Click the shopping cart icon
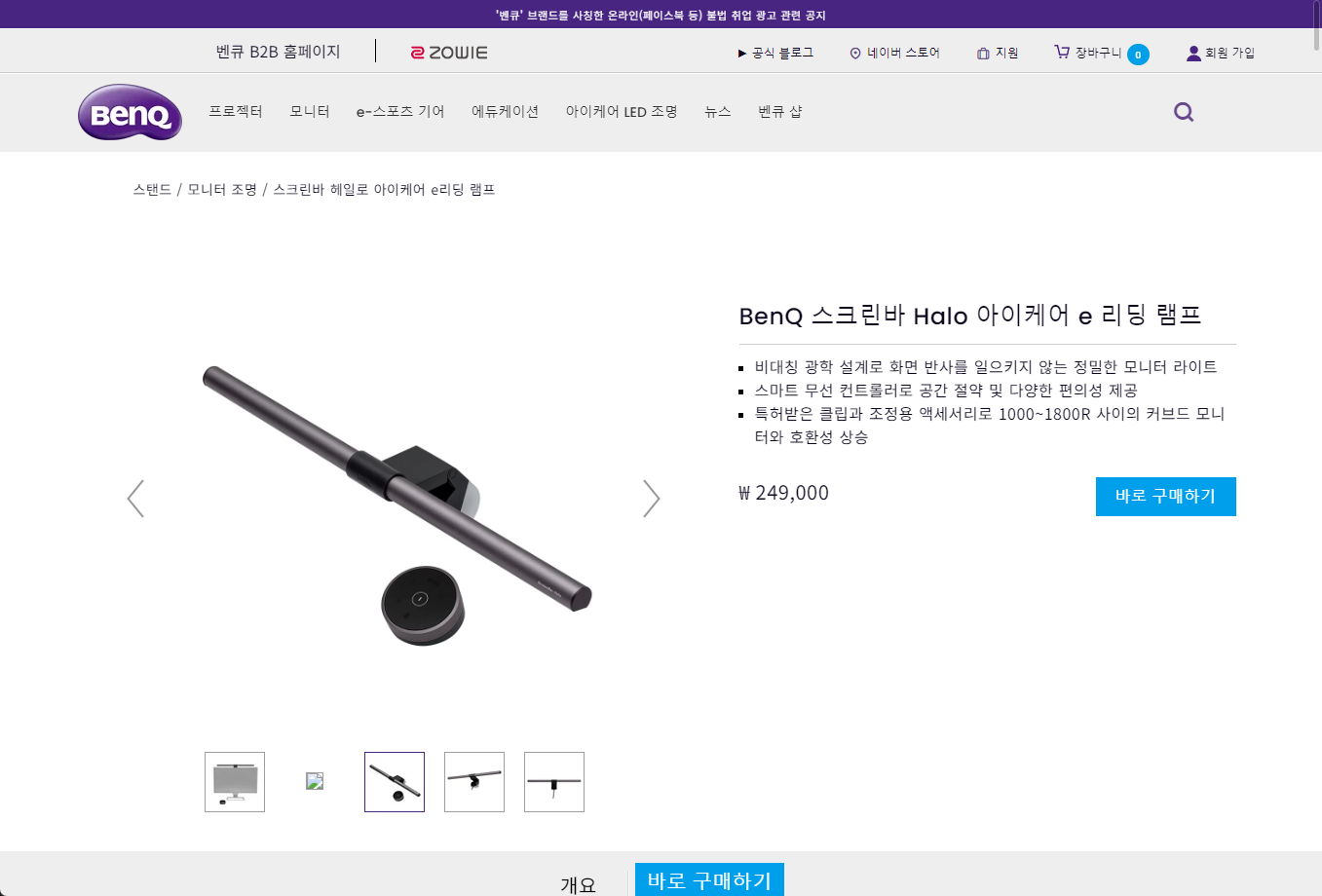The width and height of the screenshot is (1322, 896). click(x=1062, y=52)
